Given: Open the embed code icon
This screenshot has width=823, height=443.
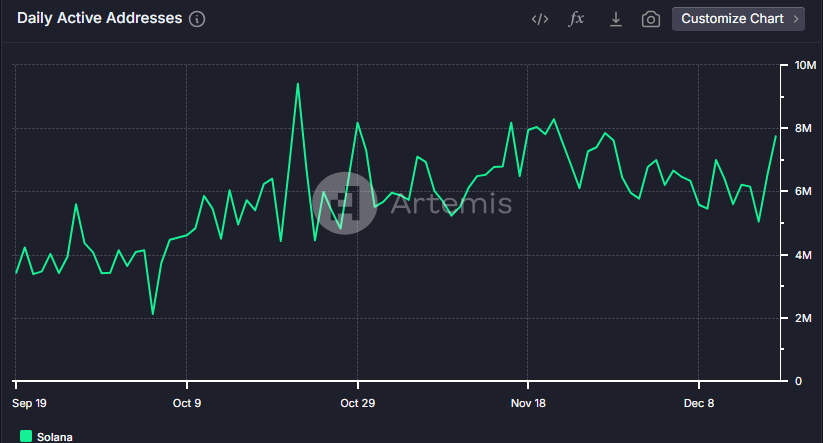Looking at the screenshot, I should tap(540, 19).
